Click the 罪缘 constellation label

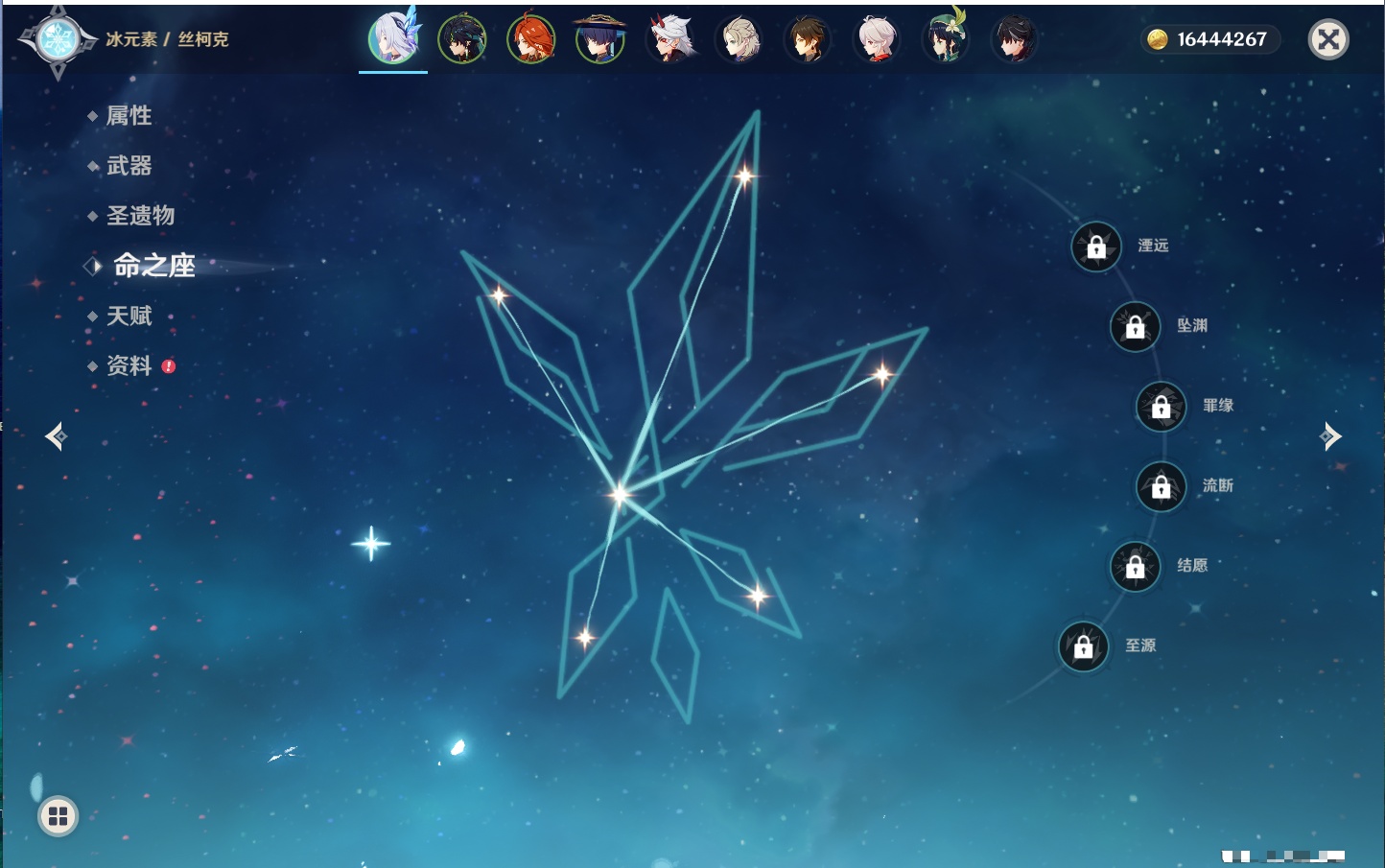(x=1218, y=405)
